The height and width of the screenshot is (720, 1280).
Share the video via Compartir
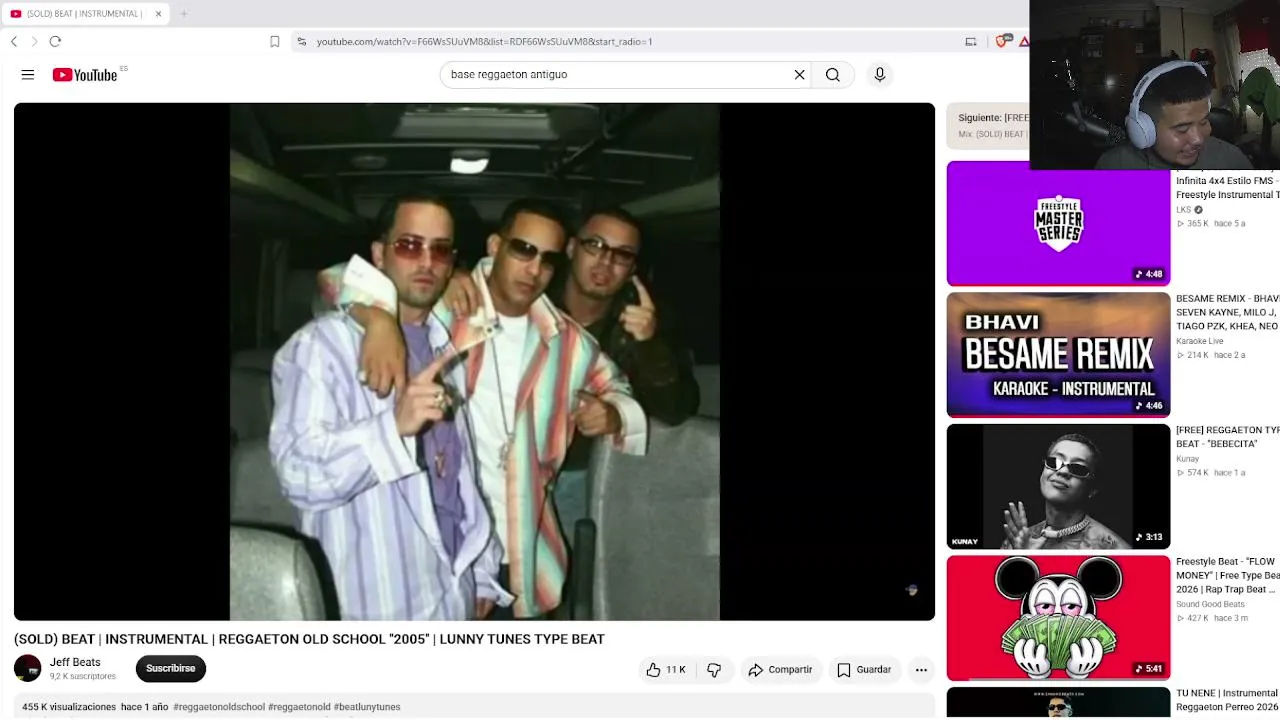(x=780, y=670)
